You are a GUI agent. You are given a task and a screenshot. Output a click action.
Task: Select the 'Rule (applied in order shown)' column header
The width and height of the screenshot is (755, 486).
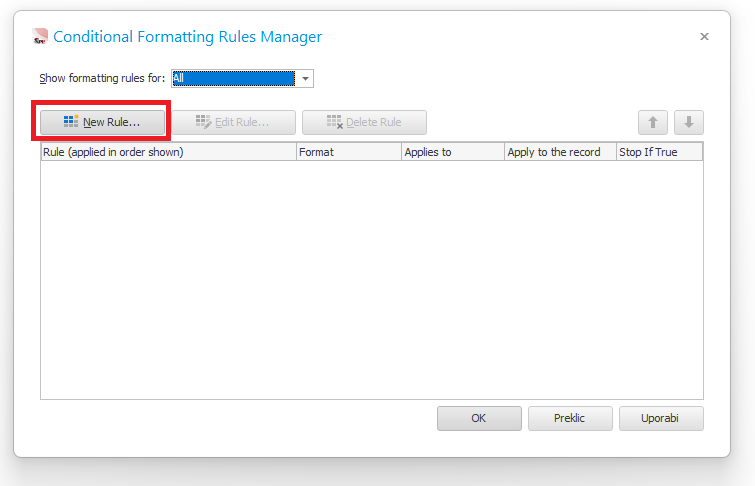coord(168,152)
